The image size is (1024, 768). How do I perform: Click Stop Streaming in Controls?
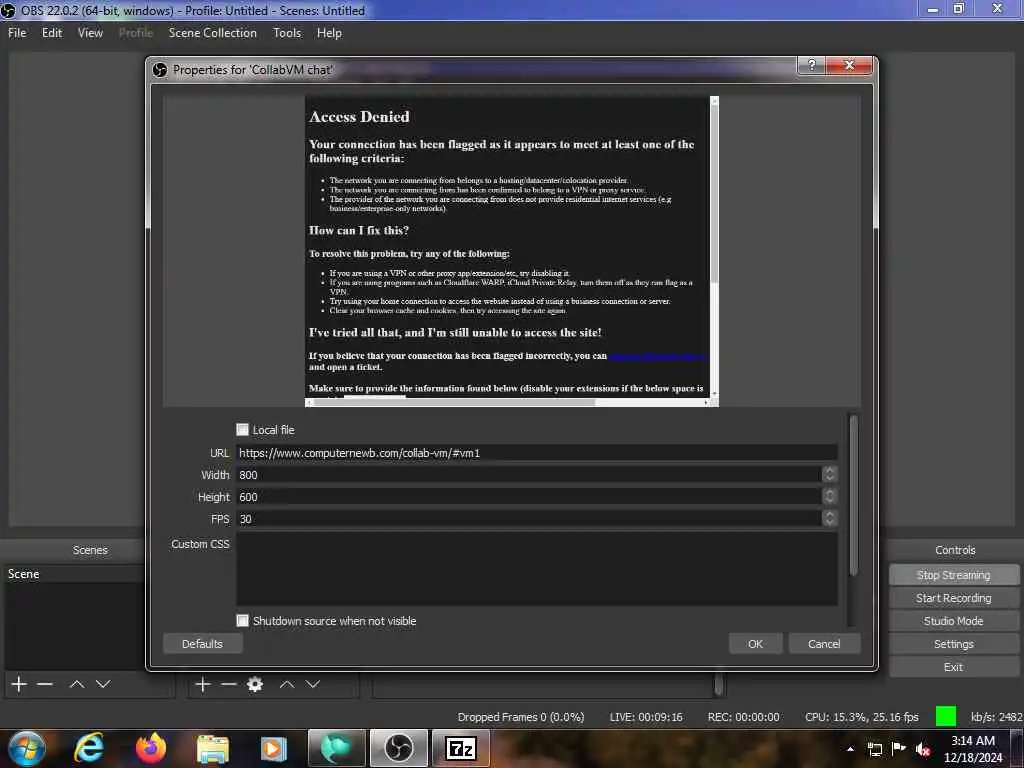click(x=953, y=575)
